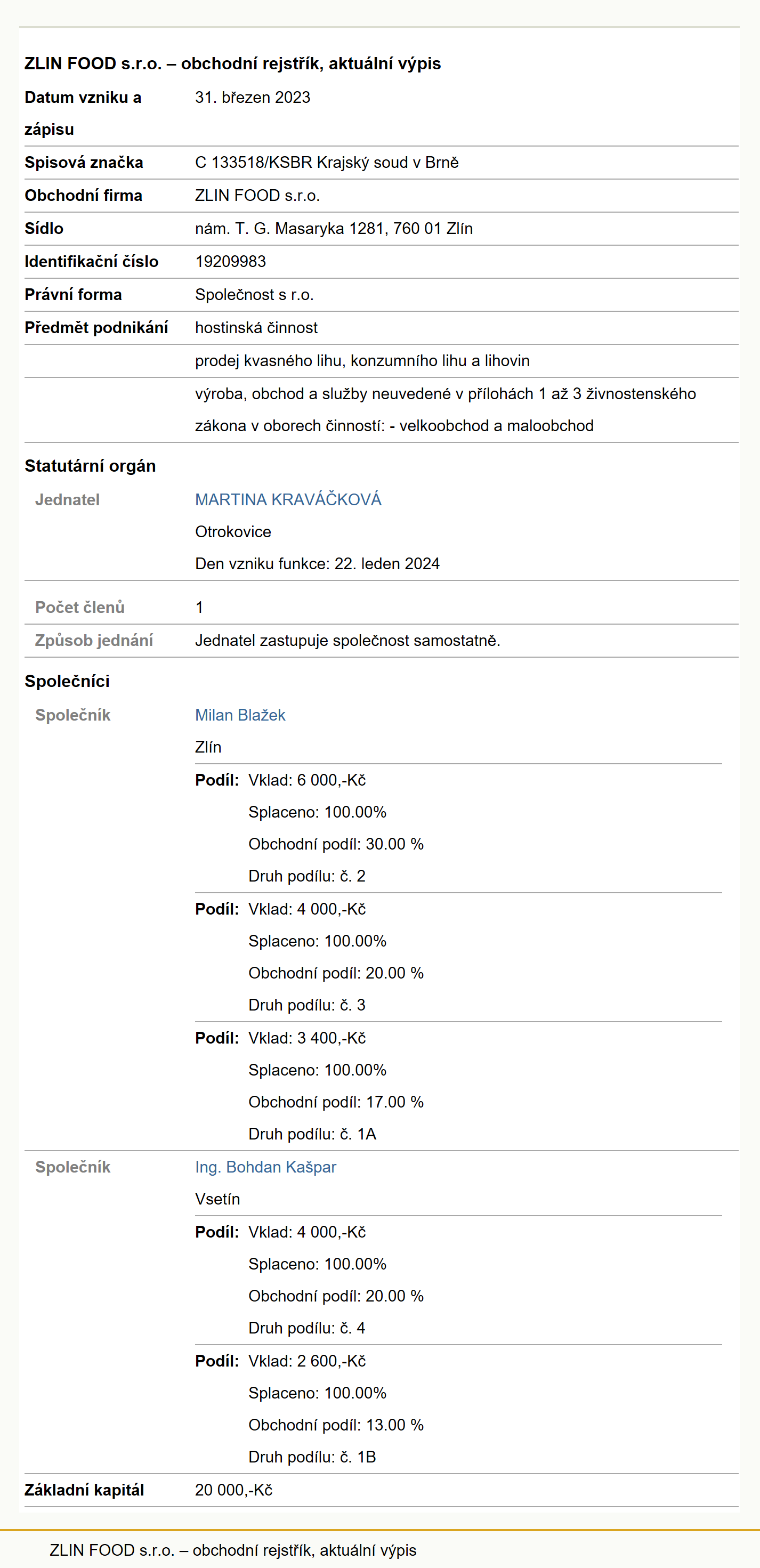This screenshot has height=1568, width=760.
Task: Click the page heading ZLIN FOOD s.r.o.
Action: [232, 63]
